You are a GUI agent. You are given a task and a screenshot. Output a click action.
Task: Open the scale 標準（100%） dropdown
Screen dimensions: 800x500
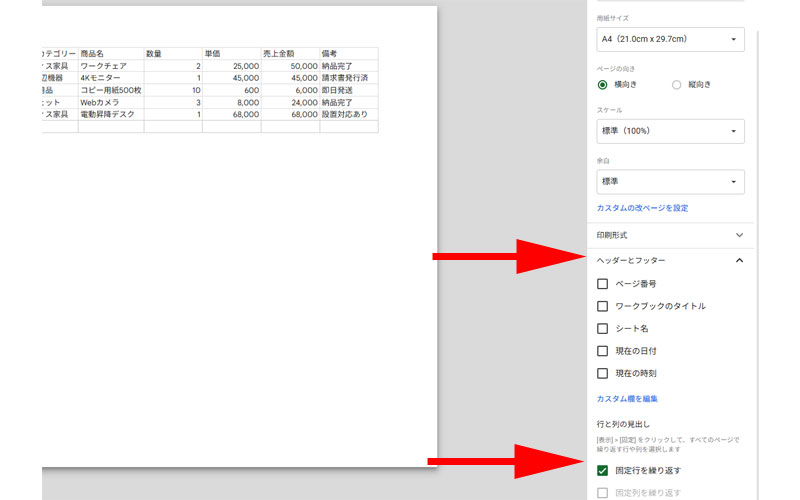coord(670,131)
